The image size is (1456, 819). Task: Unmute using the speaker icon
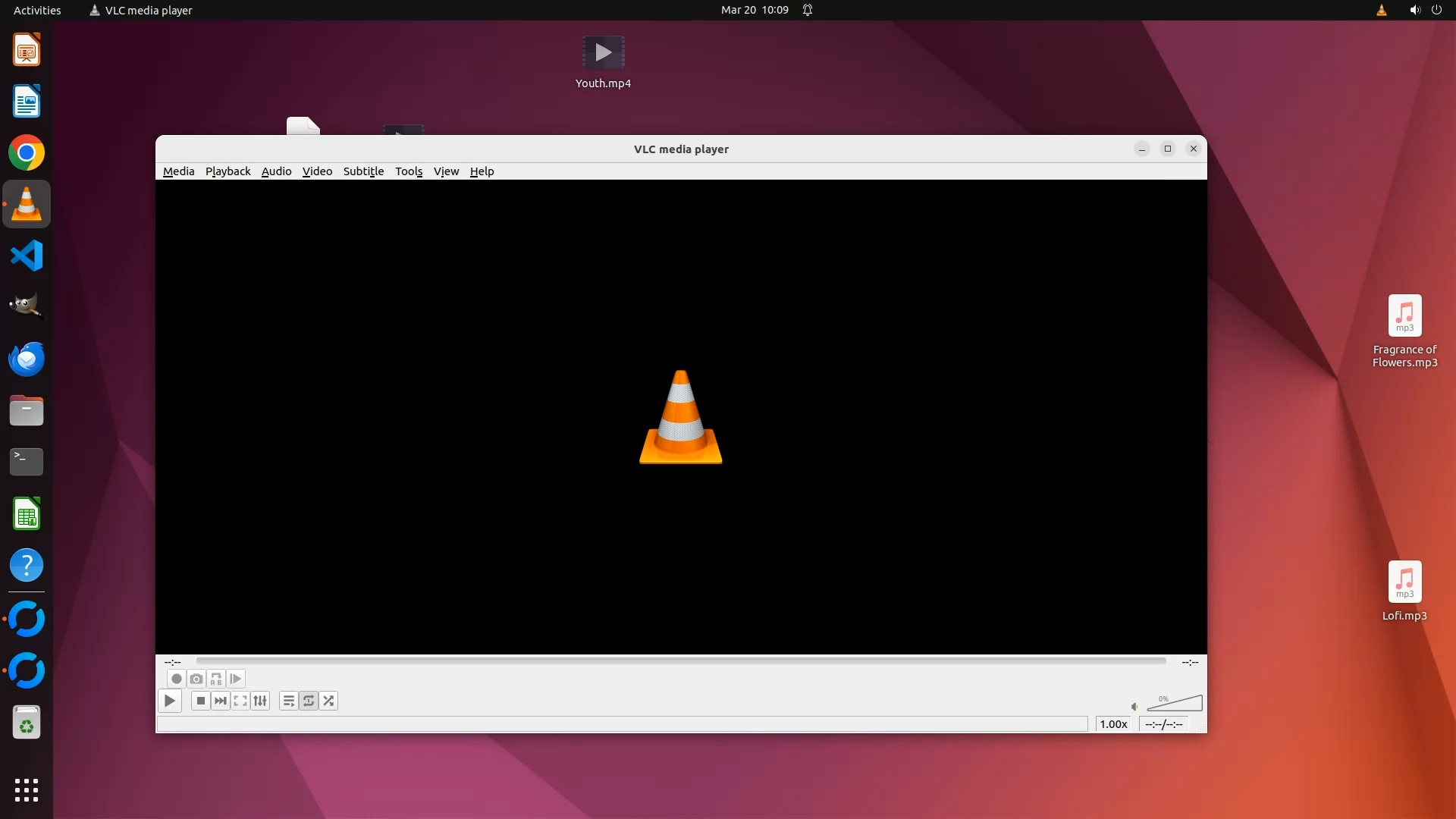pyautogui.click(x=1134, y=707)
